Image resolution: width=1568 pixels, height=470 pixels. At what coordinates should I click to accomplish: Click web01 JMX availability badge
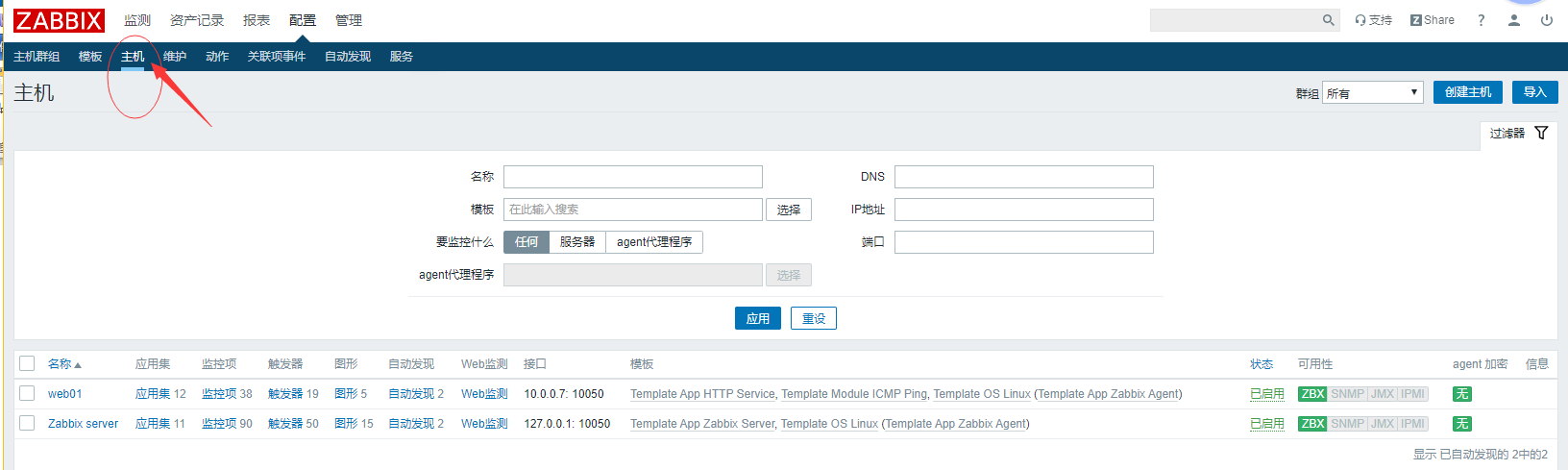(x=1383, y=394)
